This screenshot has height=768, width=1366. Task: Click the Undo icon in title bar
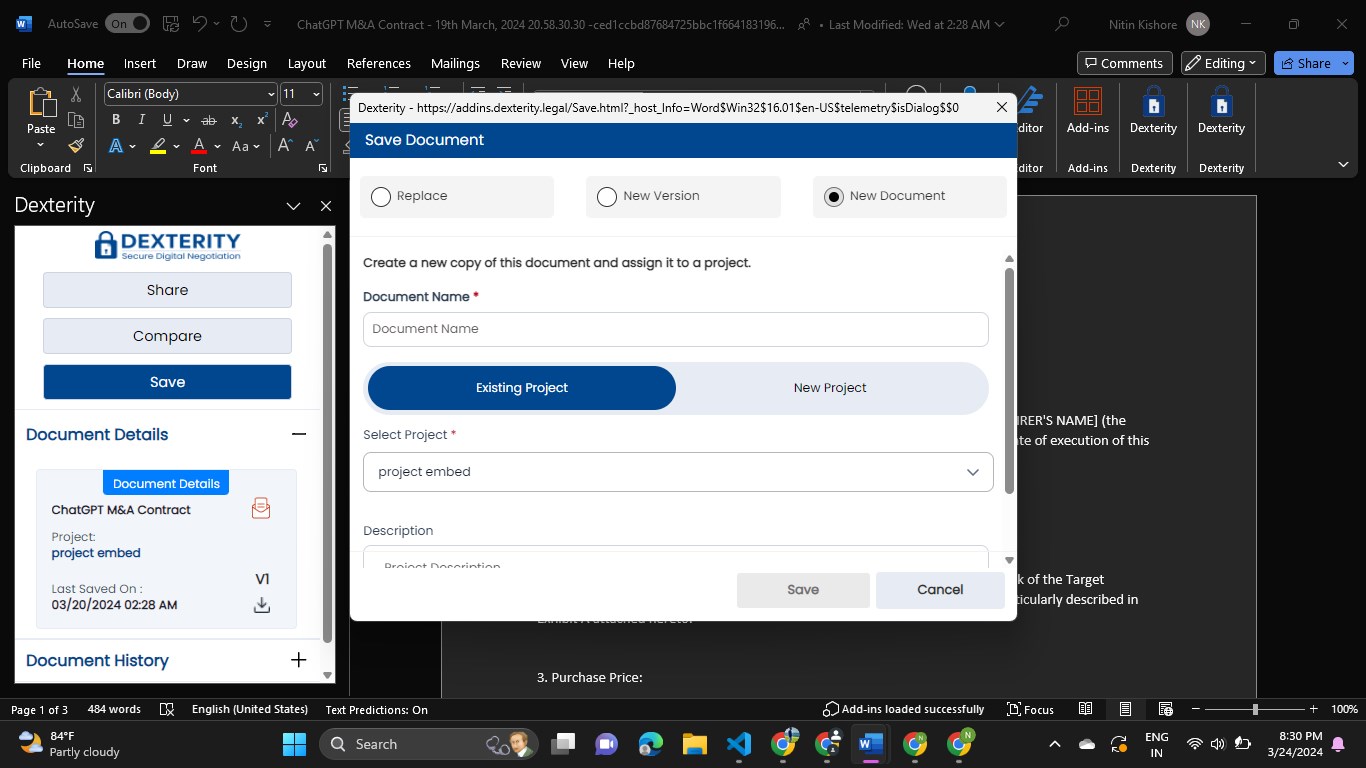(198, 24)
